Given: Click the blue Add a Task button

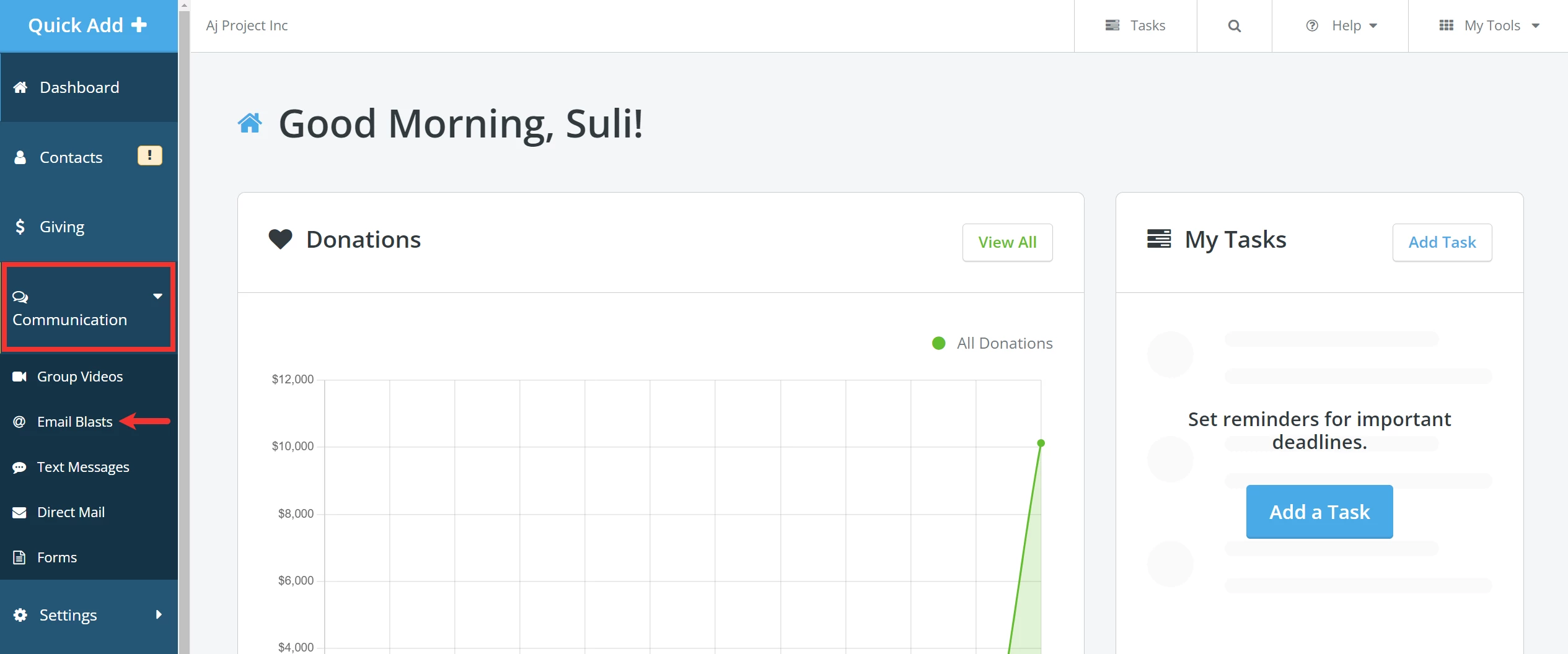Looking at the screenshot, I should (1319, 512).
